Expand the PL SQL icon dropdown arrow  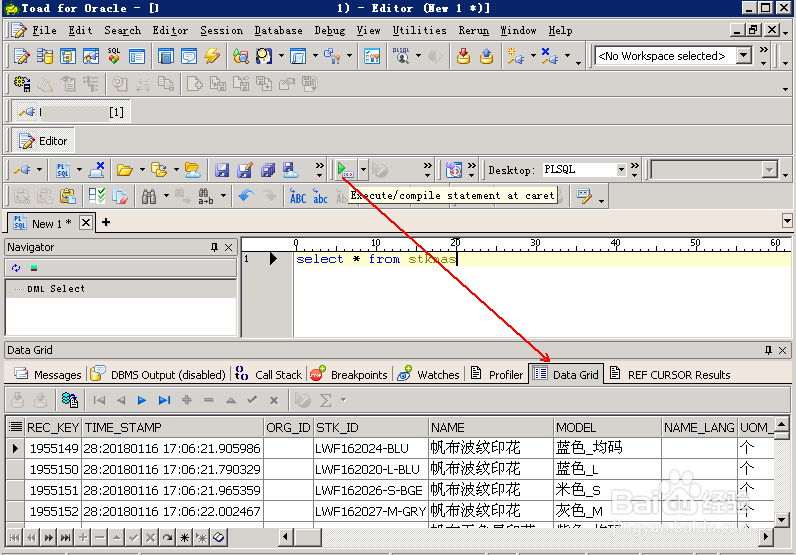(79, 170)
